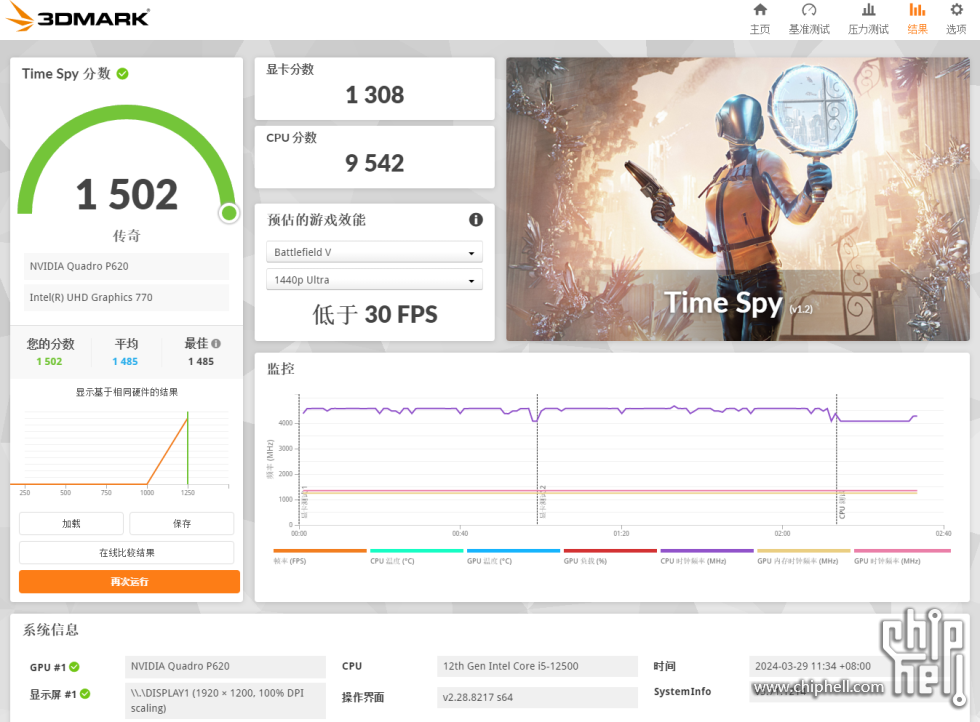The width and height of the screenshot is (980, 722).
Task: Click the 您的分数 value 1 502
Action: coord(49,361)
